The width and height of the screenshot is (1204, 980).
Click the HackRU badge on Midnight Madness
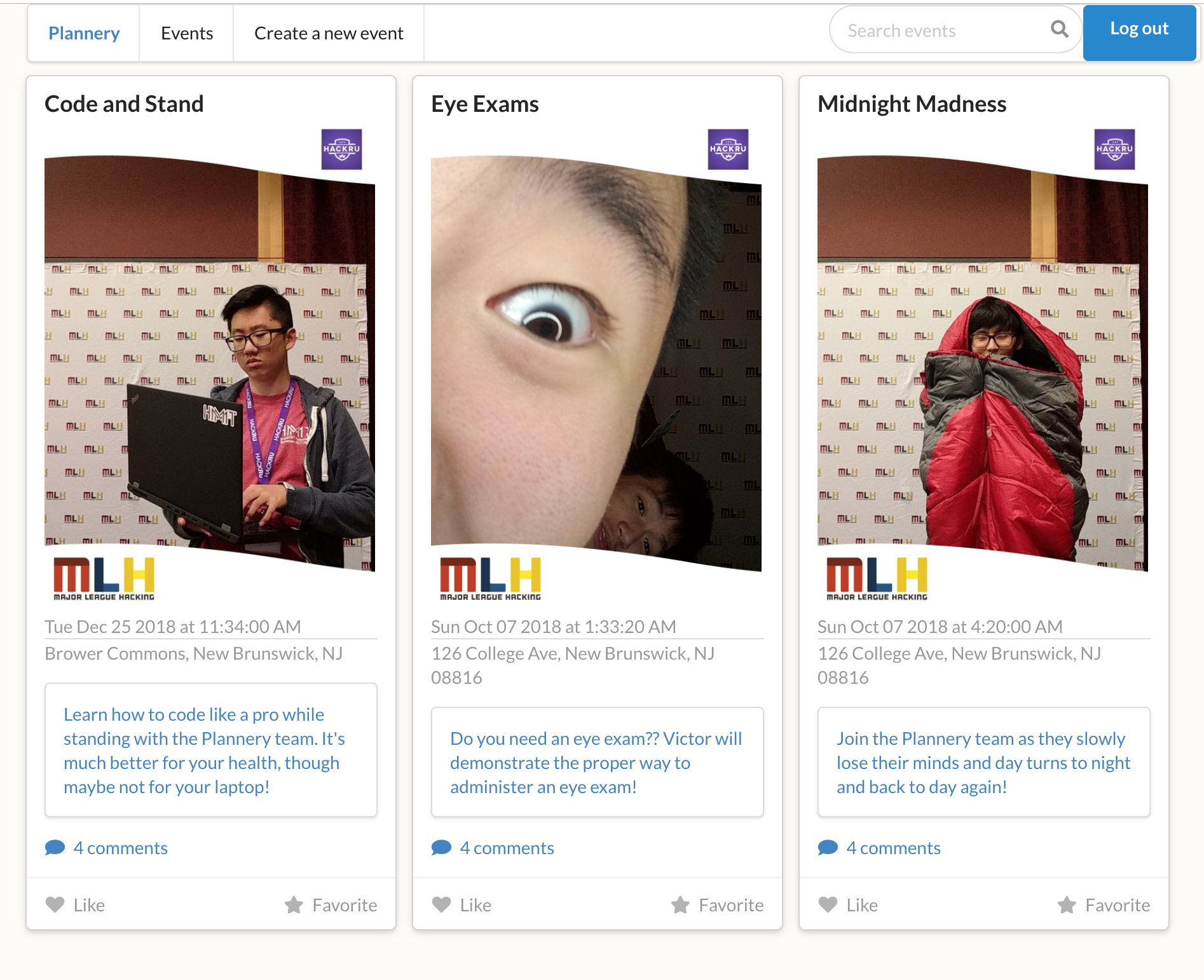coord(1114,149)
